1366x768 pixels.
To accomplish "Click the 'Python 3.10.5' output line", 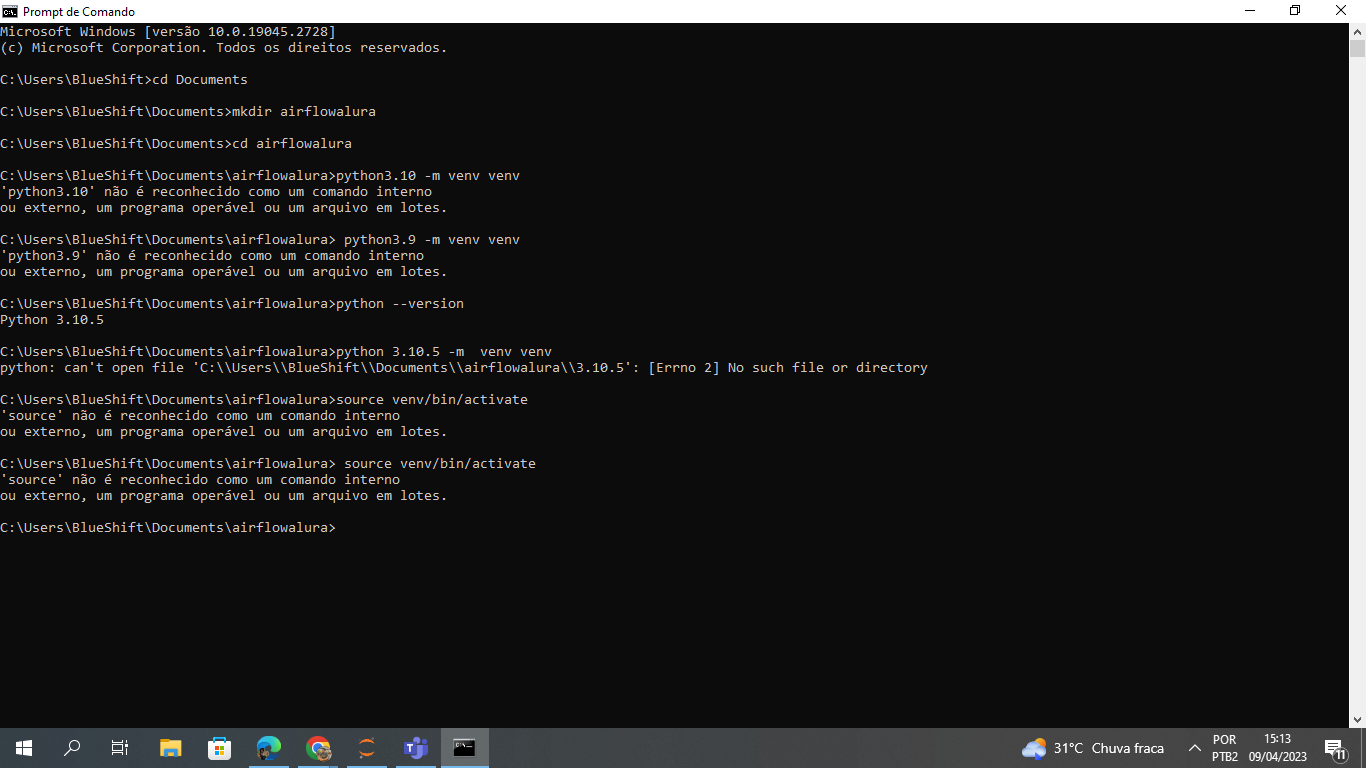I will pyautogui.click(x=52, y=319).
